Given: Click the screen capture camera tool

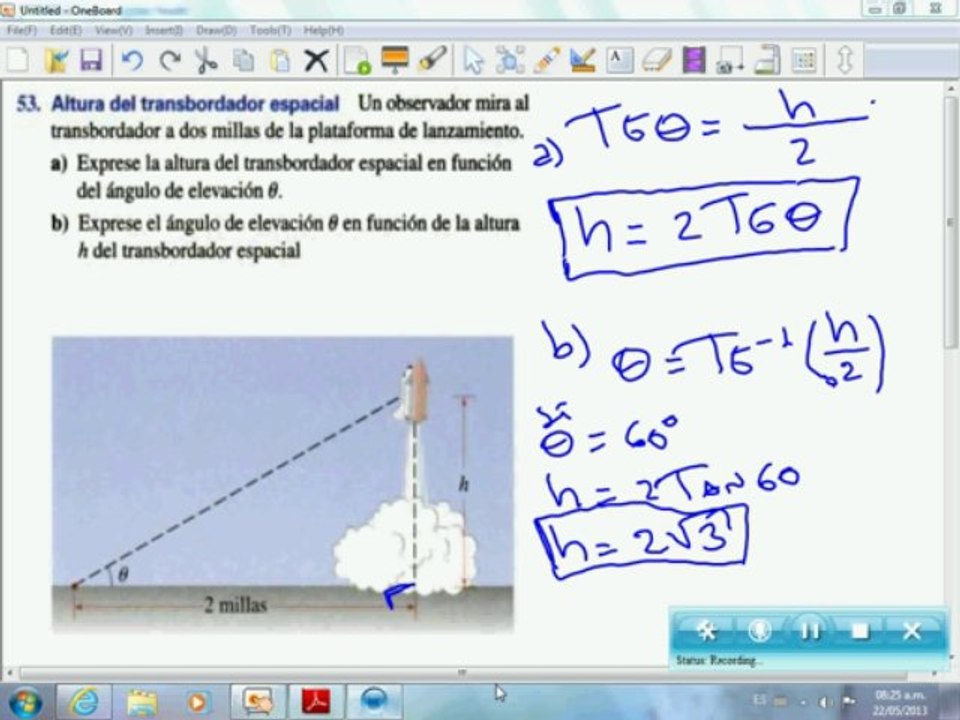Looking at the screenshot, I should [x=730, y=61].
